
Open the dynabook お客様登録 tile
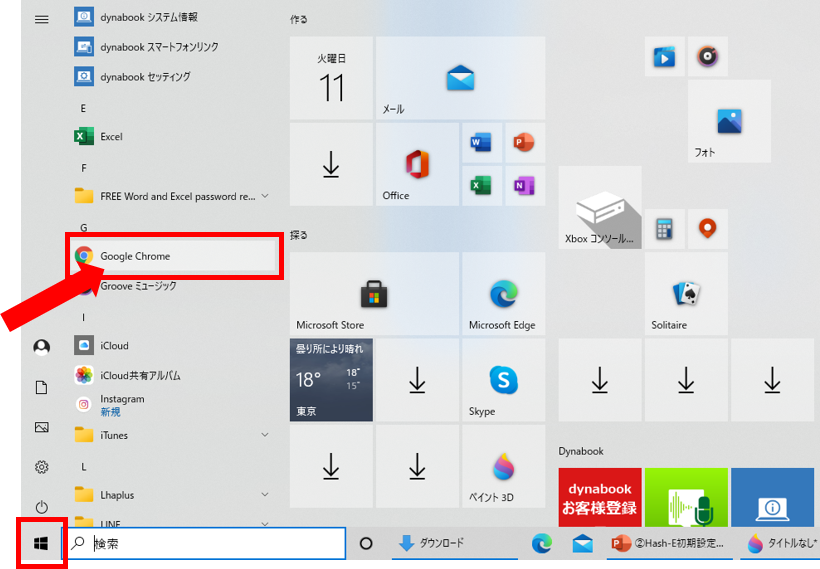point(600,497)
